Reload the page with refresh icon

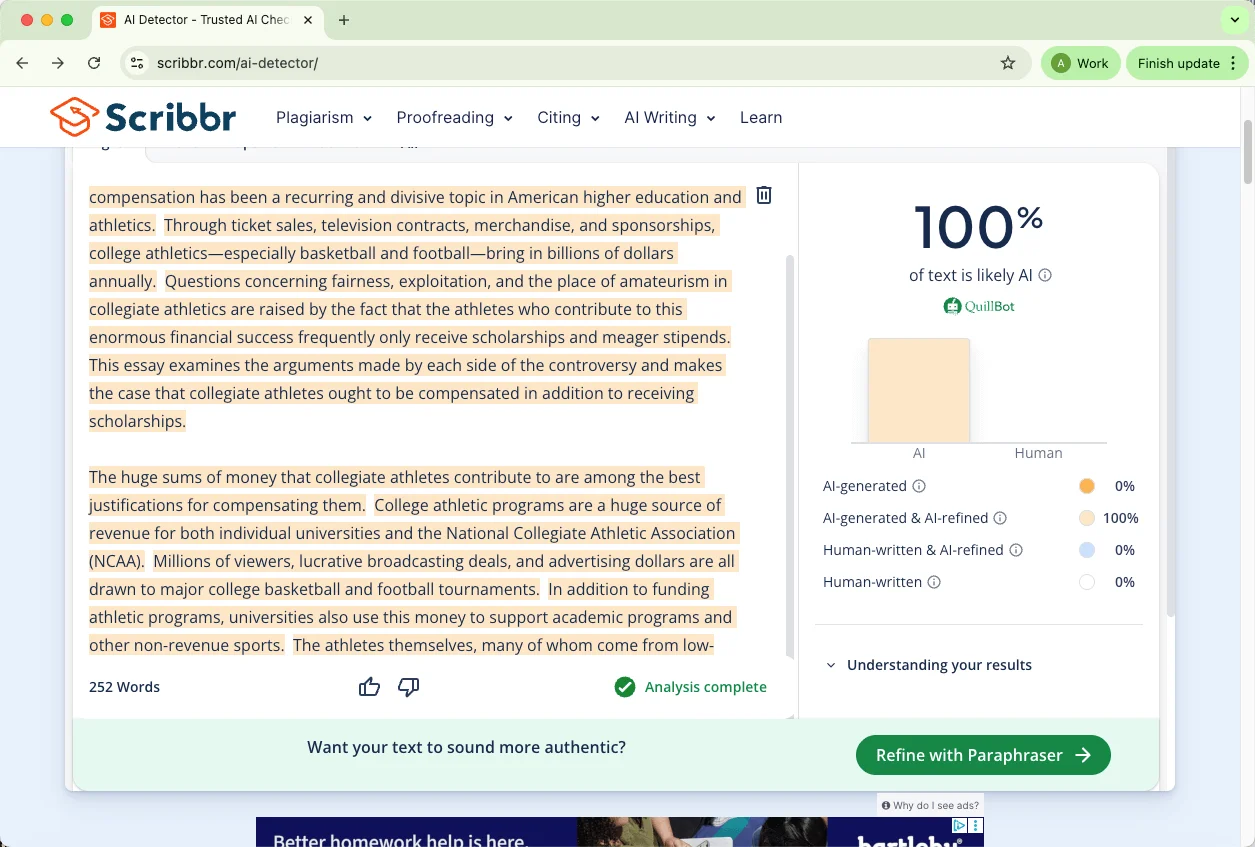coord(94,63)
